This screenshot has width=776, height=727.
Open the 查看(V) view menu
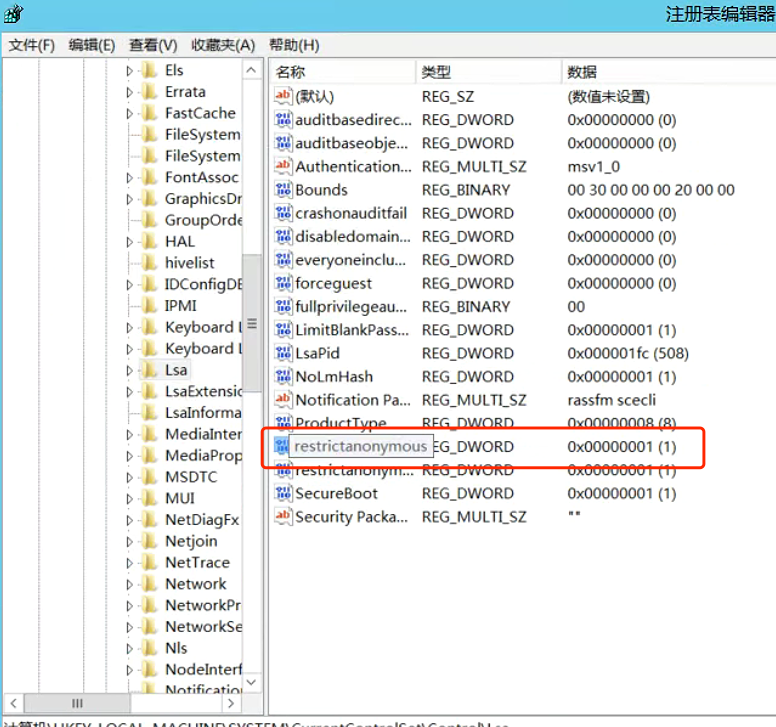click(x=153, y=45)
